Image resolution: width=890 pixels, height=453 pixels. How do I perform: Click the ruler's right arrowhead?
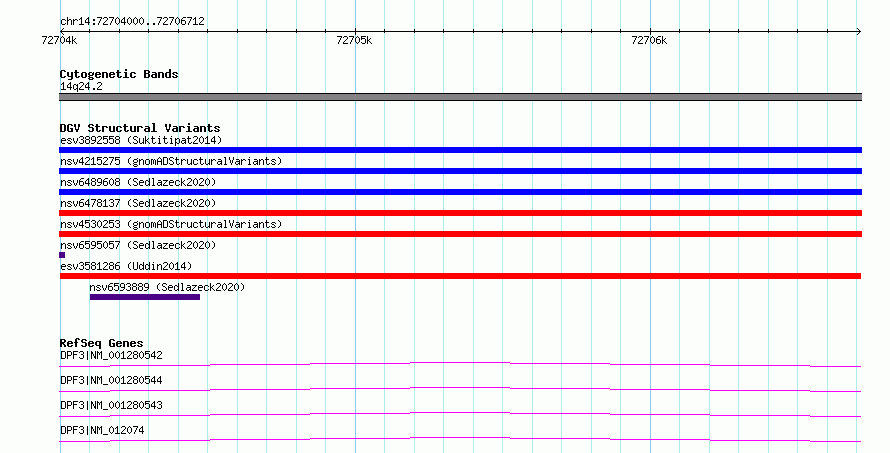tap(859, 32)
